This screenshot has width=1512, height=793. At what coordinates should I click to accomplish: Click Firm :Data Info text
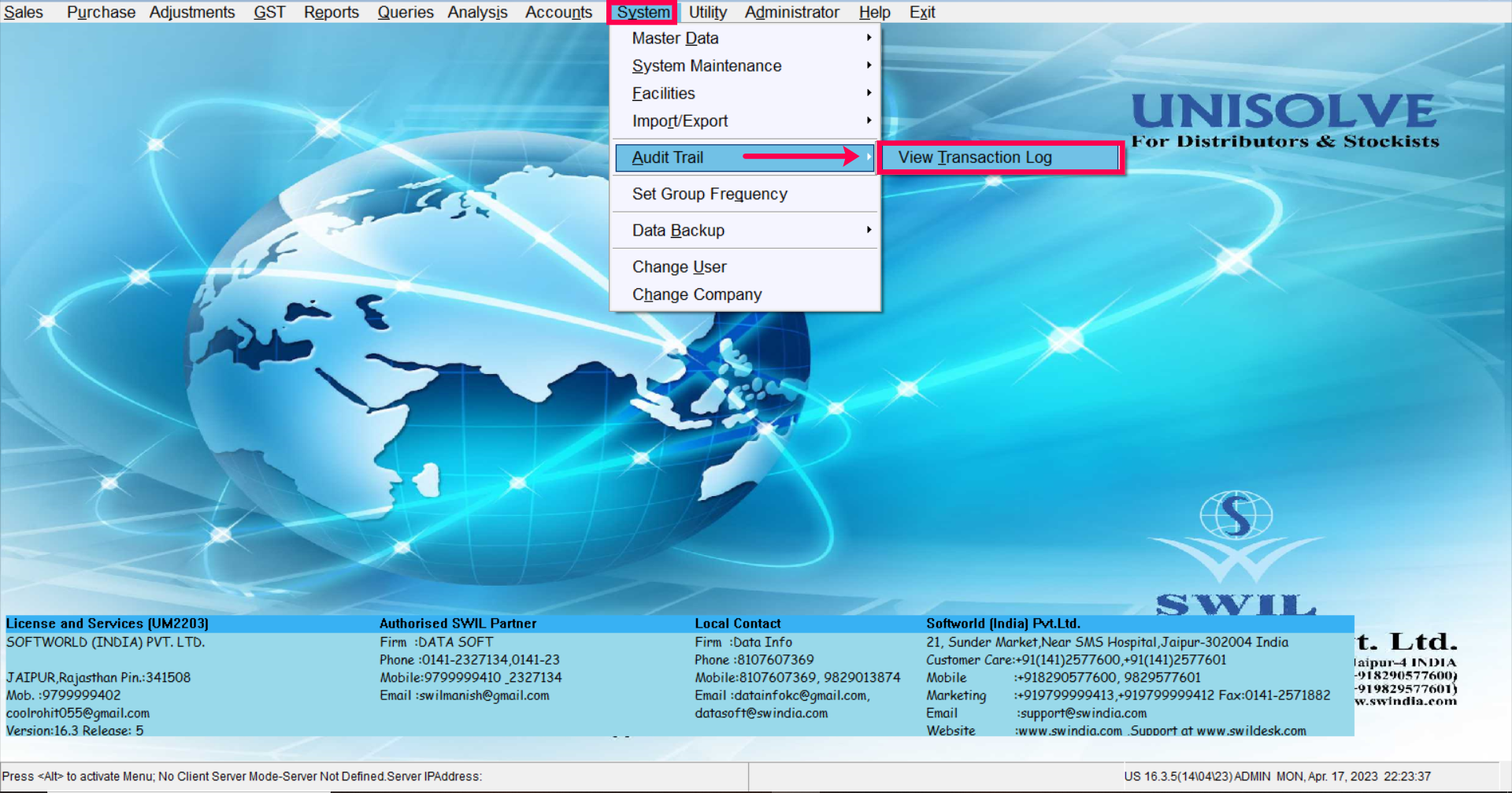[x=743, y=642]
